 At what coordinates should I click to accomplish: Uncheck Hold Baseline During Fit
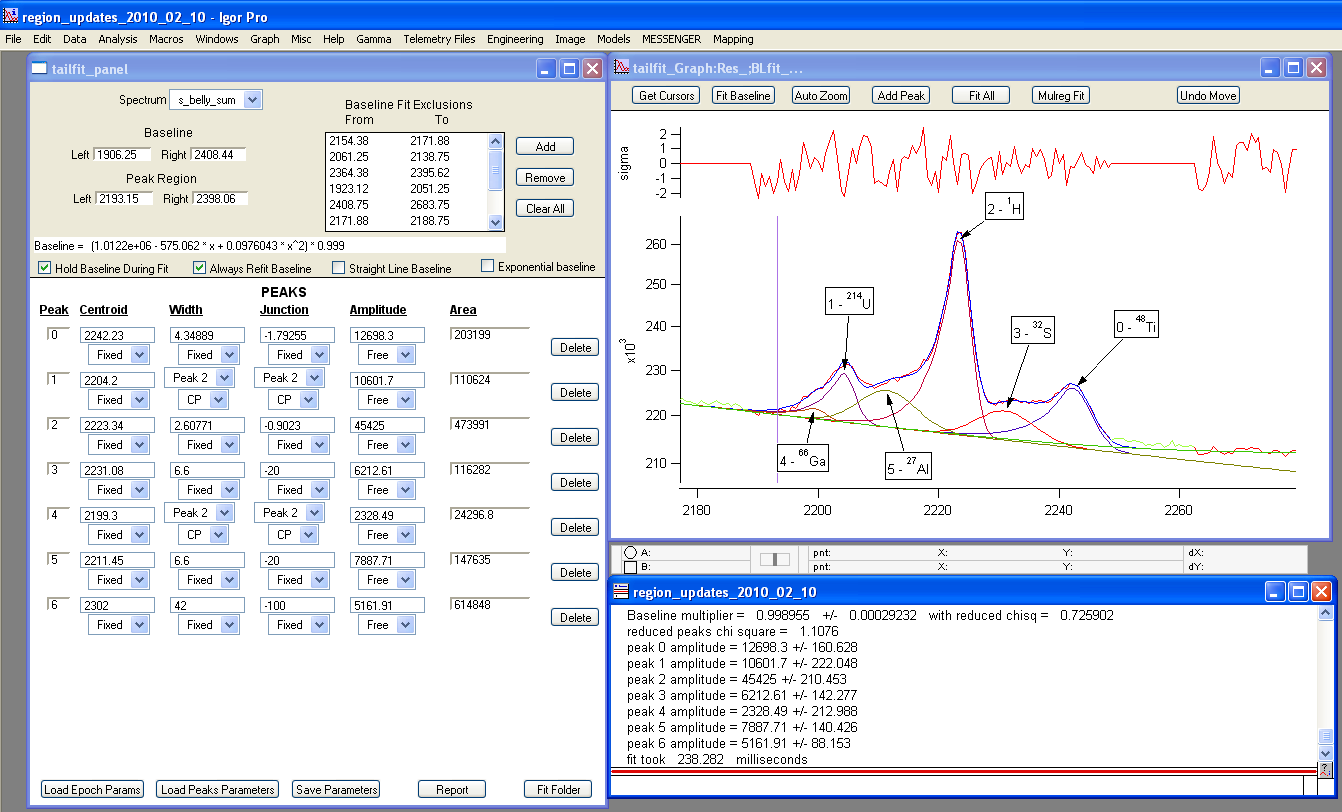click(x=45, y=268)
